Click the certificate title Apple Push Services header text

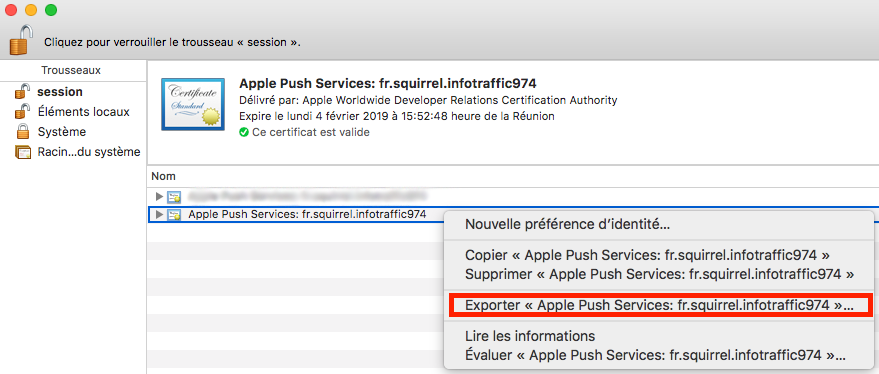[x=388, y=84]
